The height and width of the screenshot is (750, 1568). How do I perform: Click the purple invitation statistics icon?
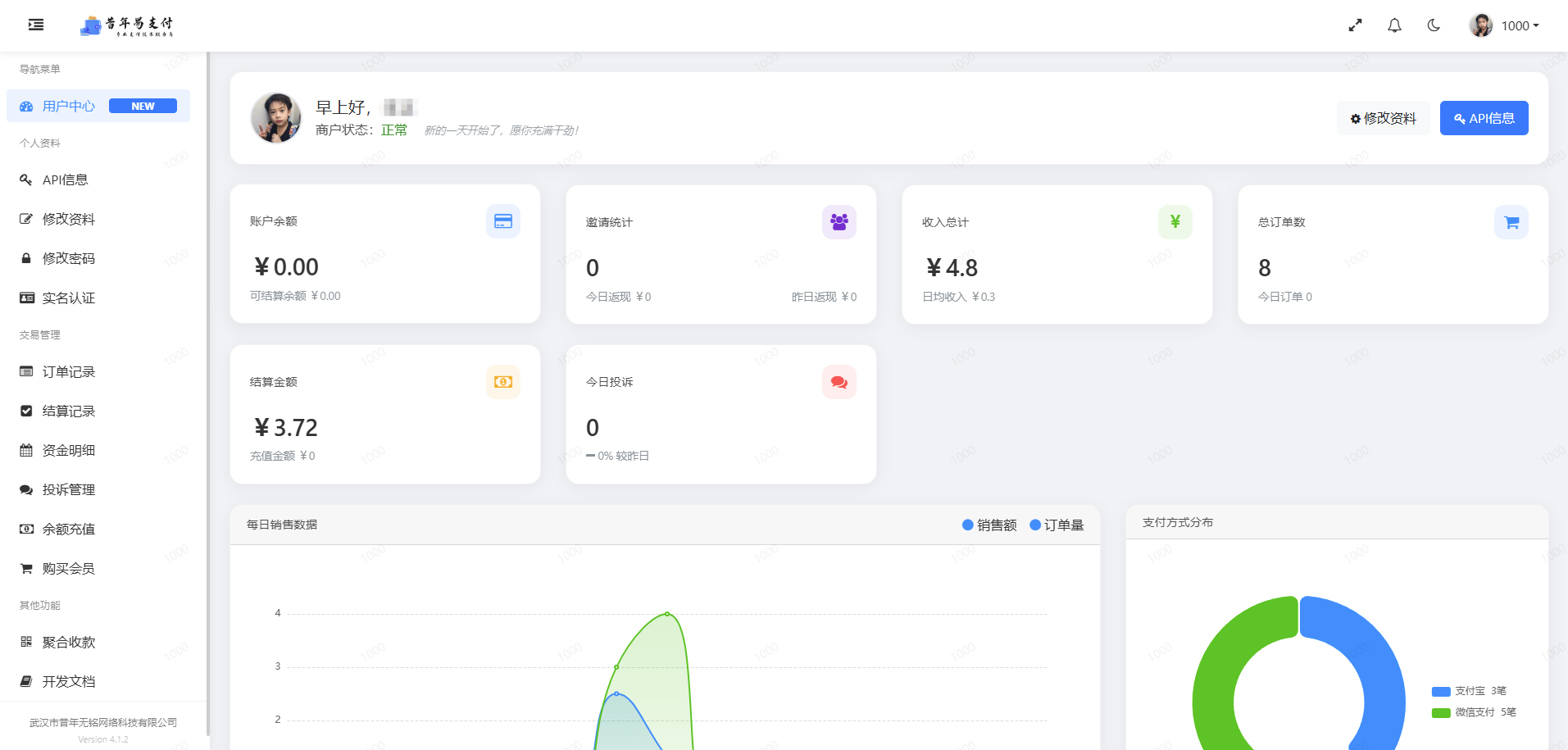(839, 222)
